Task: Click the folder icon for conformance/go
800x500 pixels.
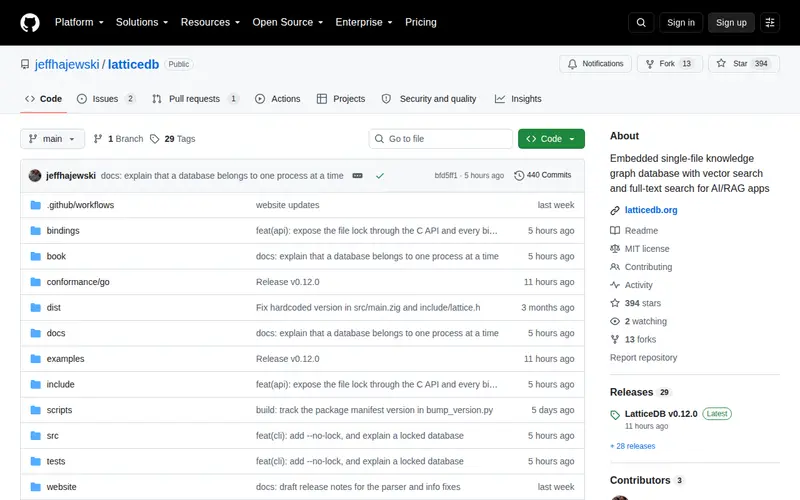Action: click(x=35, y=282)
